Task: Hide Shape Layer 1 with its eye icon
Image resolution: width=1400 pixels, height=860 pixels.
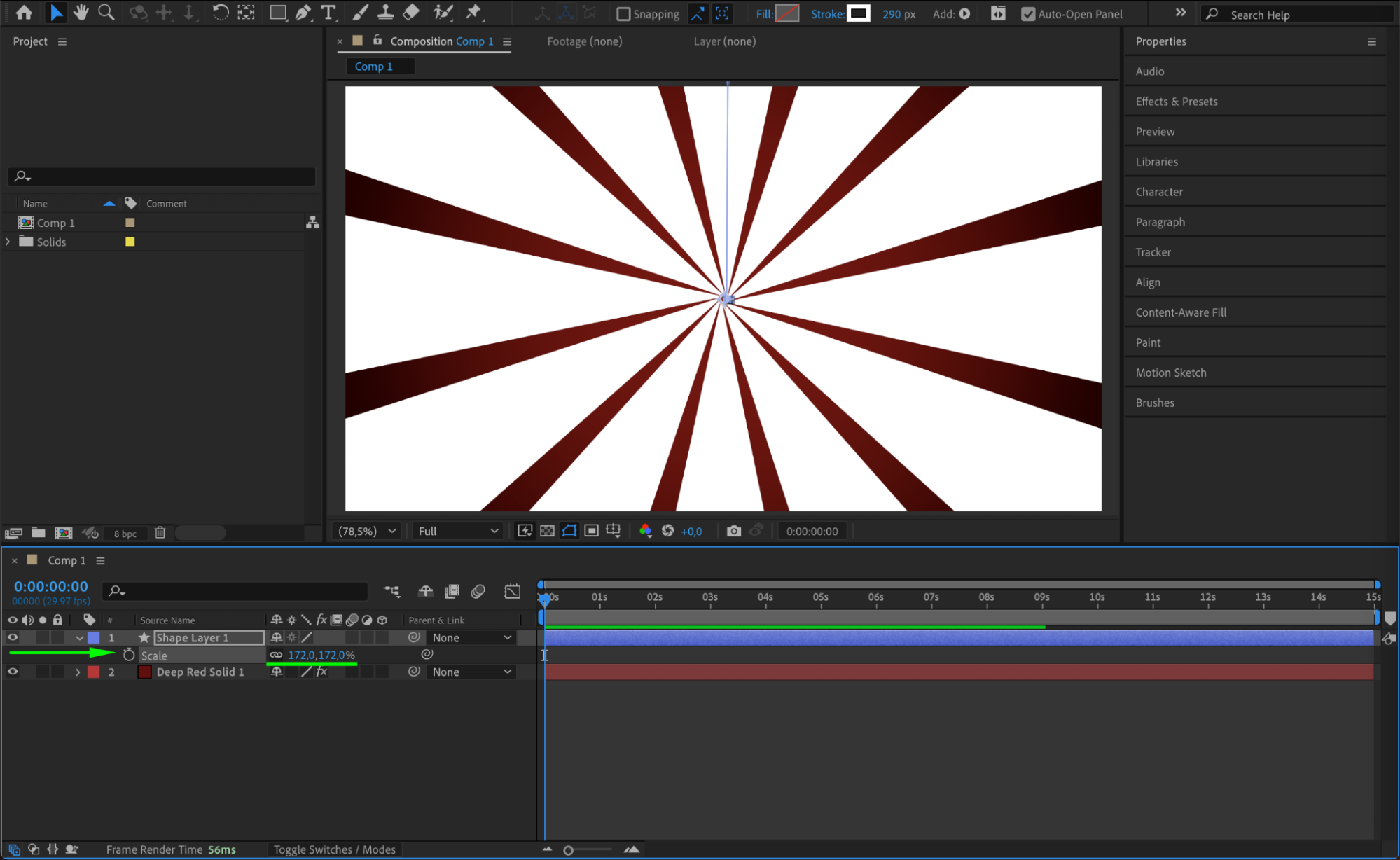Action: point(13,637)
